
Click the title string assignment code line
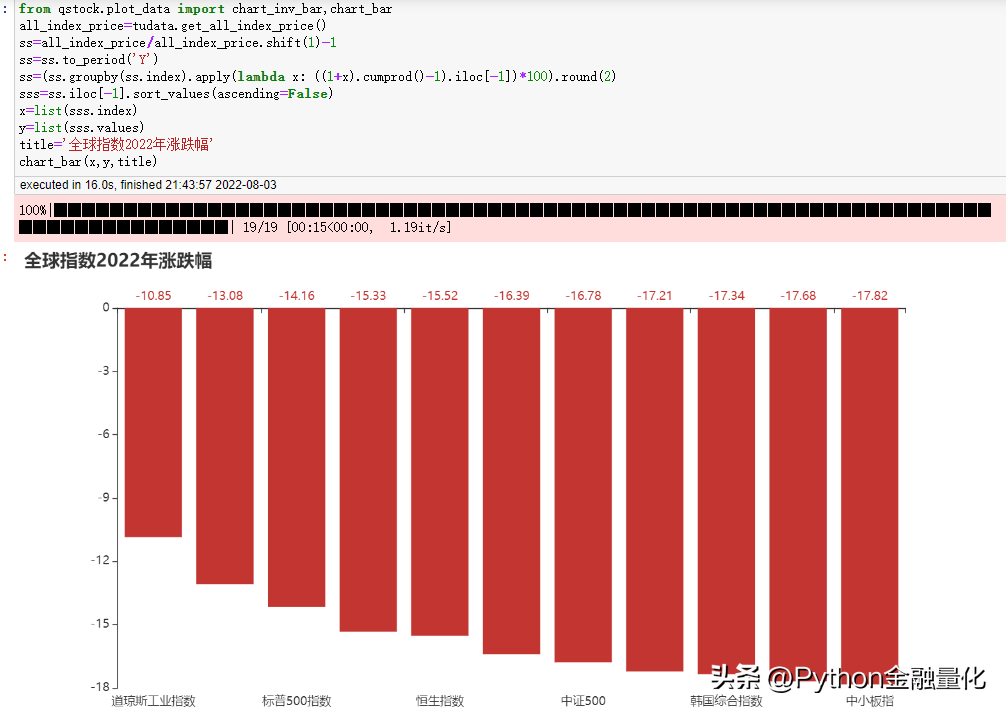pyautogui.click(x=115, y=144)
